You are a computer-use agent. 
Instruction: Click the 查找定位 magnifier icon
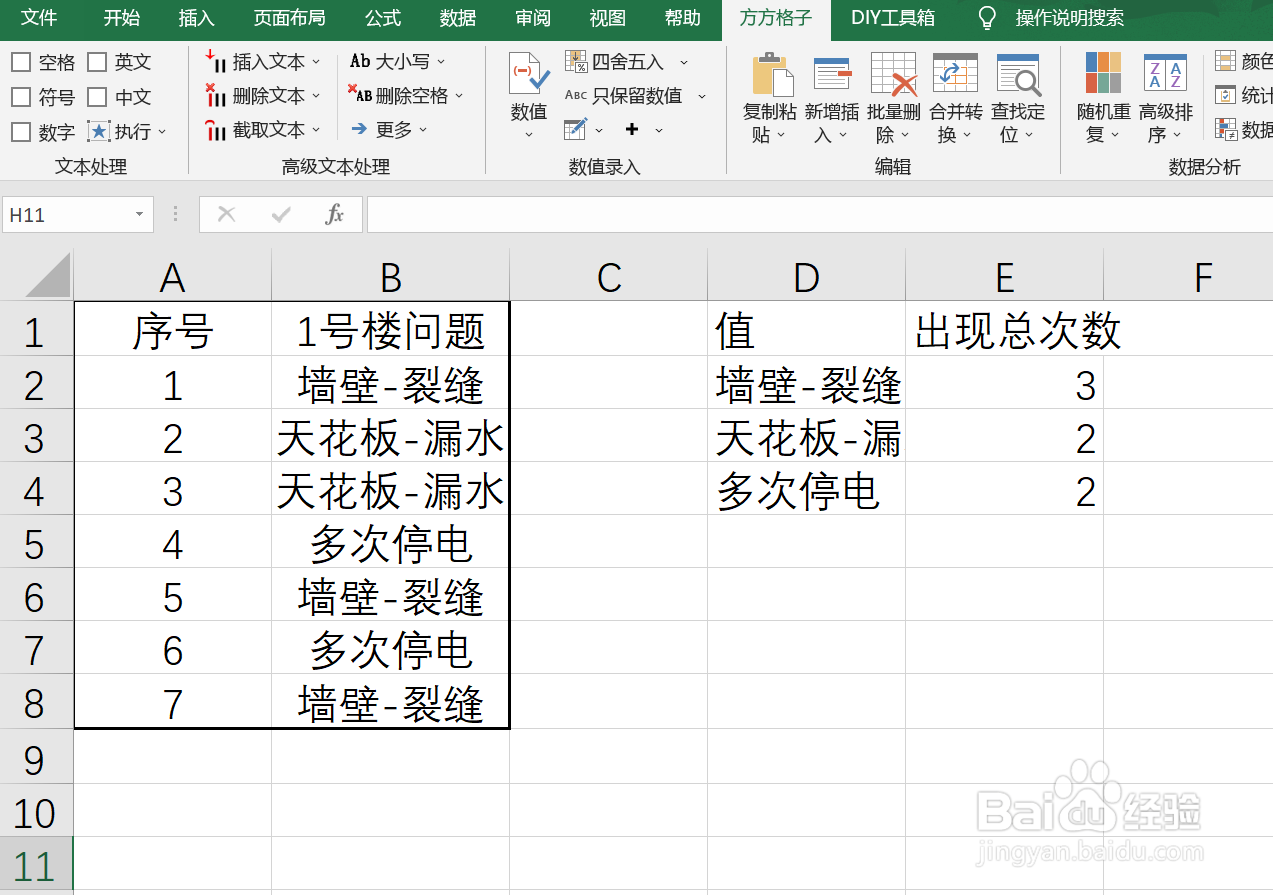(1018, 74)
